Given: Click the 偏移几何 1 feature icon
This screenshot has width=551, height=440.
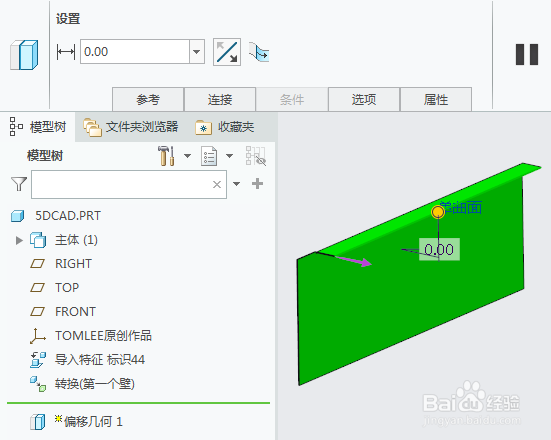Looking at the screenshot, I should tap(38, 422).
